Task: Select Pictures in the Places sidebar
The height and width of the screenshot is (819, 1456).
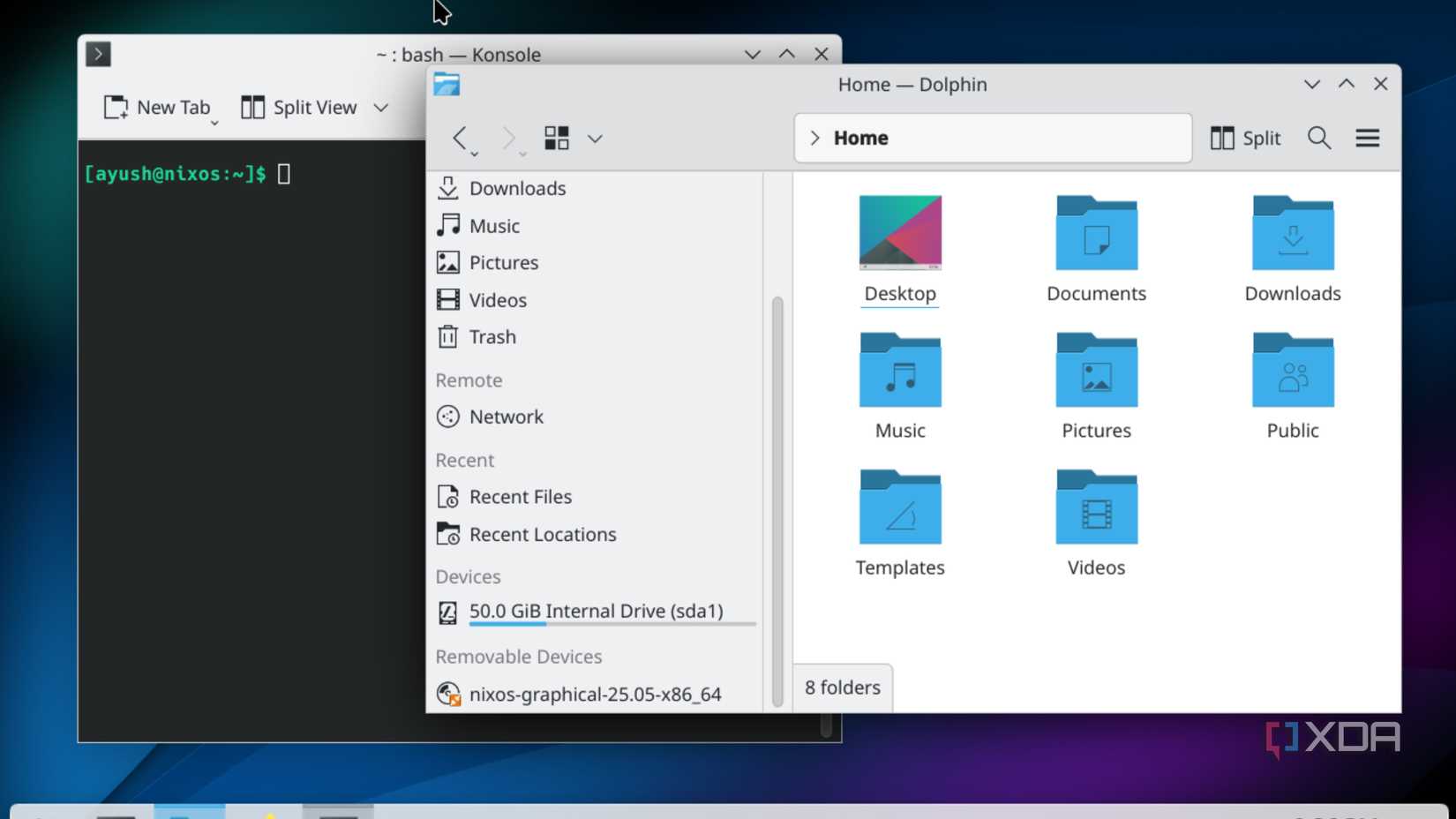Action: (596, 263)
